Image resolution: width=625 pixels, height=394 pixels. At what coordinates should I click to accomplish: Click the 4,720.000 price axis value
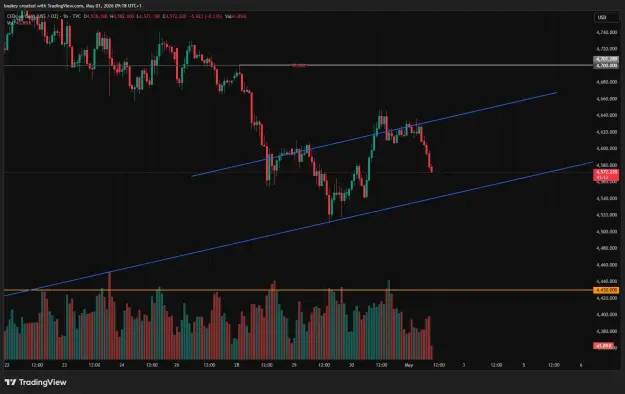click(607, 49)
